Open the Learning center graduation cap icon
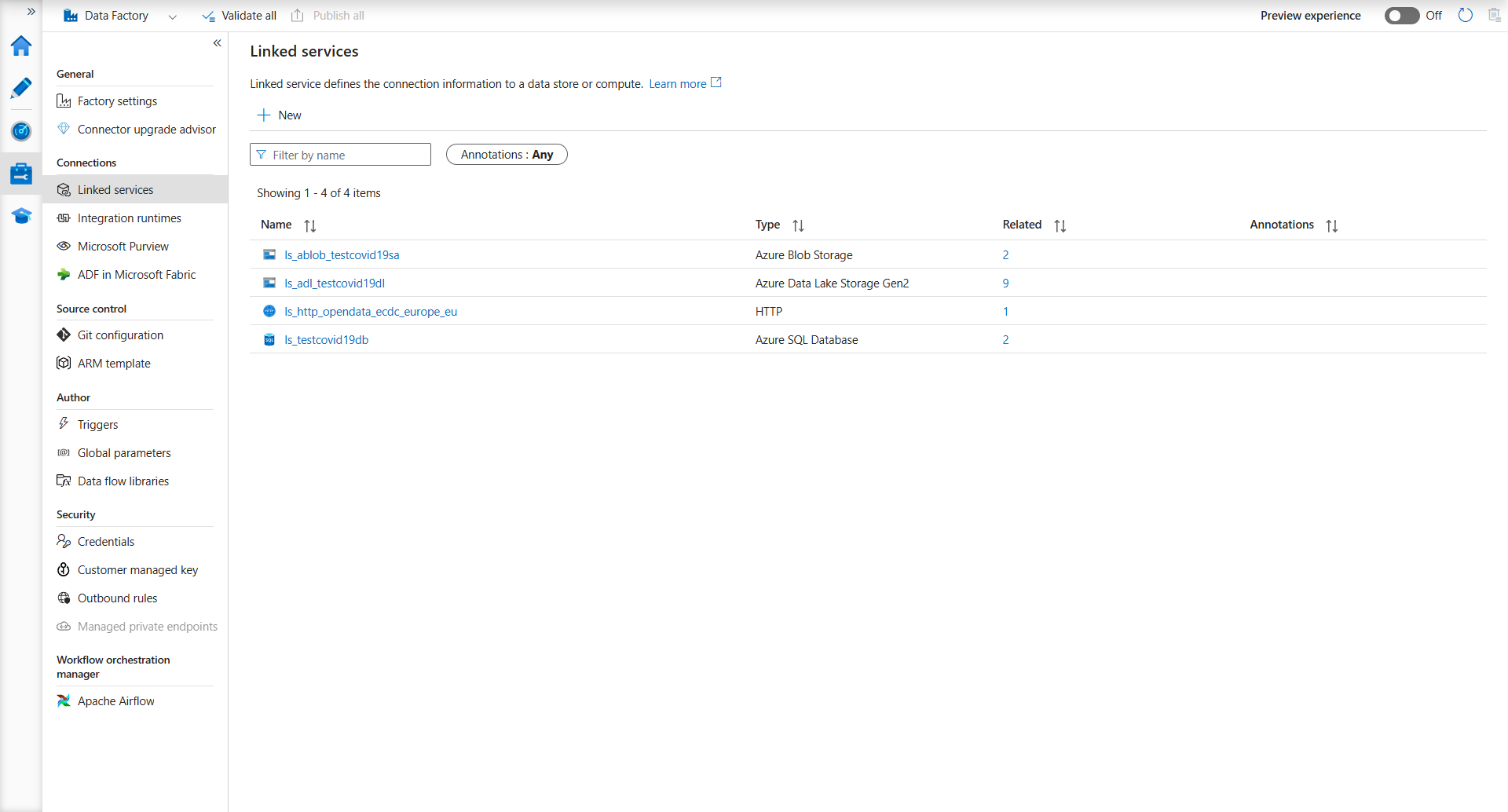1508x812 pixels. tap(21, 216)
